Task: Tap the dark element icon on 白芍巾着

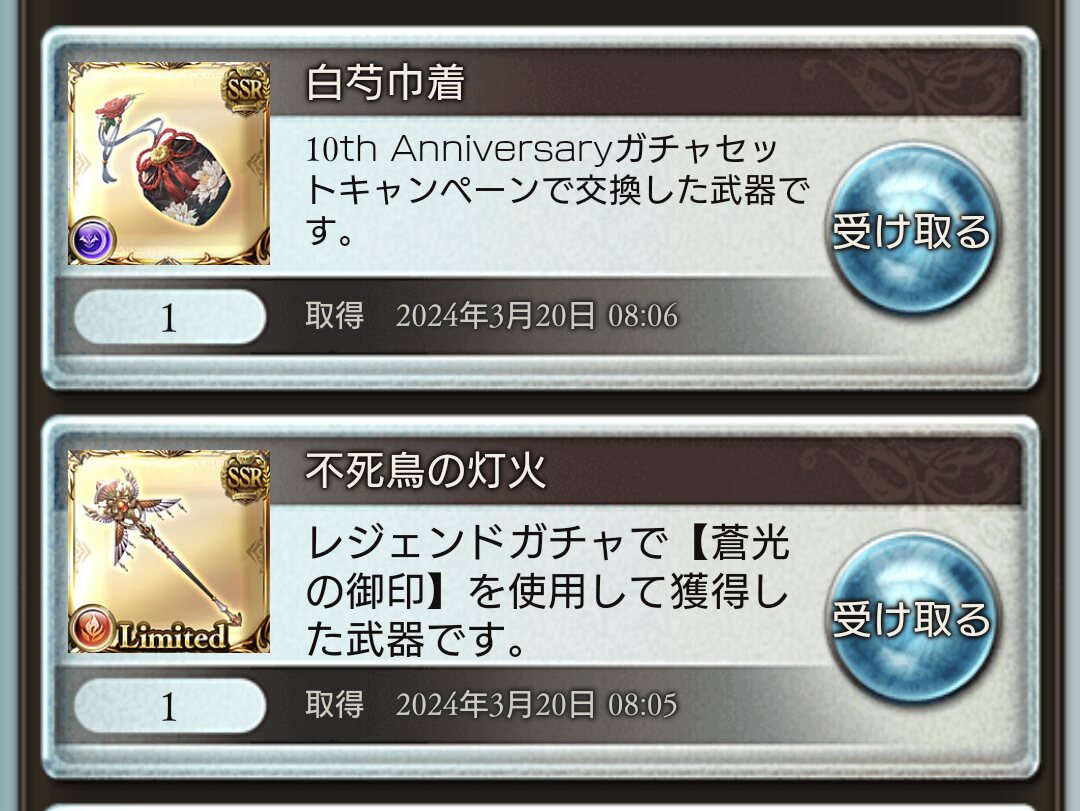Action: 93,240
